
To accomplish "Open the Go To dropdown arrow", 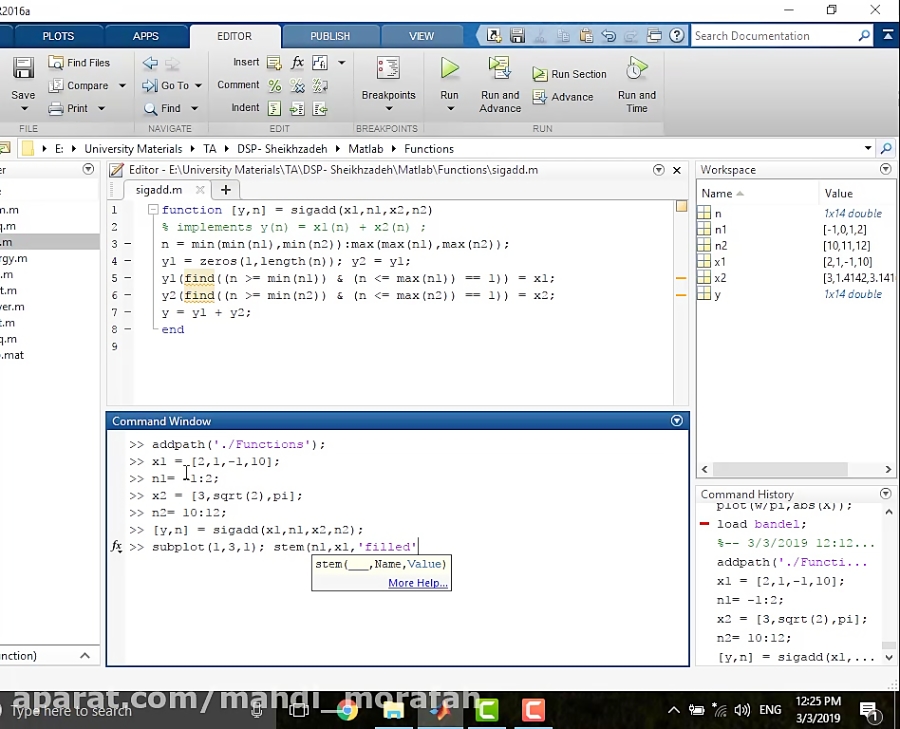I will 197,86.
